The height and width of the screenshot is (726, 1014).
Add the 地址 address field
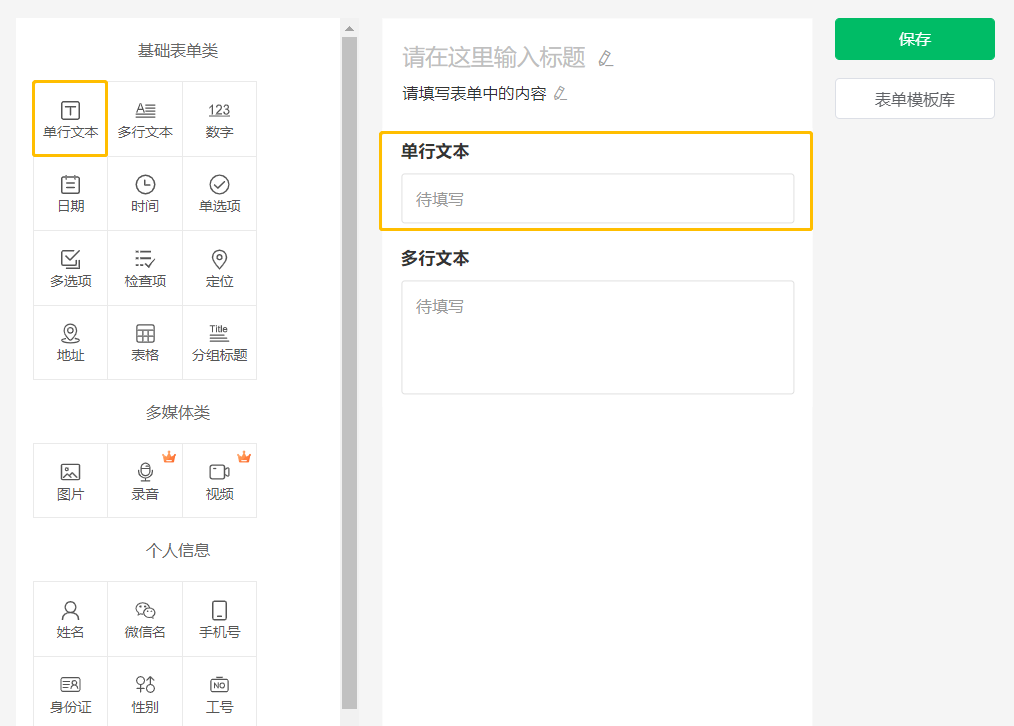coord(70,343)
